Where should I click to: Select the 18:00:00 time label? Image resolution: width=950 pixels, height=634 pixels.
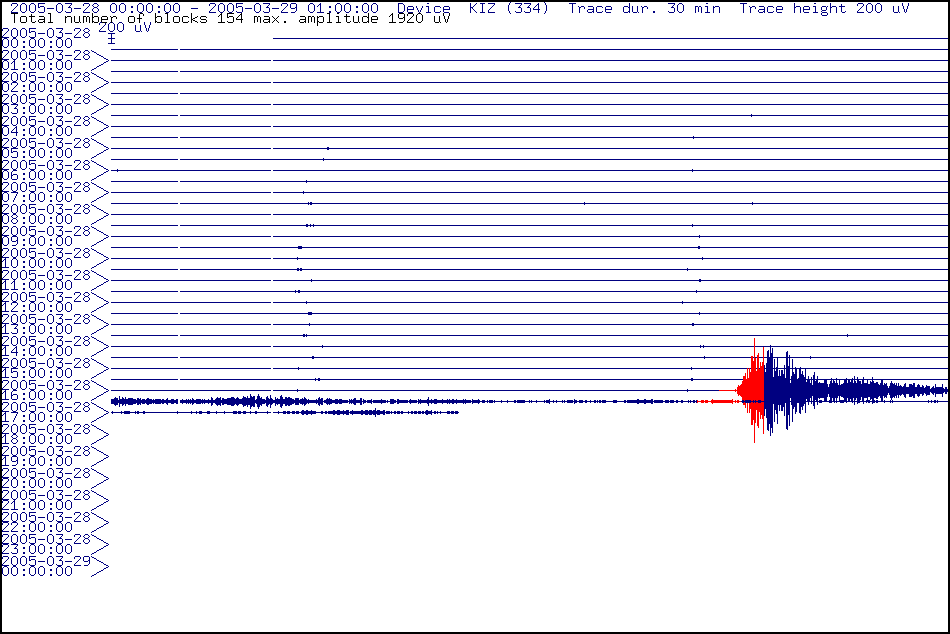tap(37, 439)
